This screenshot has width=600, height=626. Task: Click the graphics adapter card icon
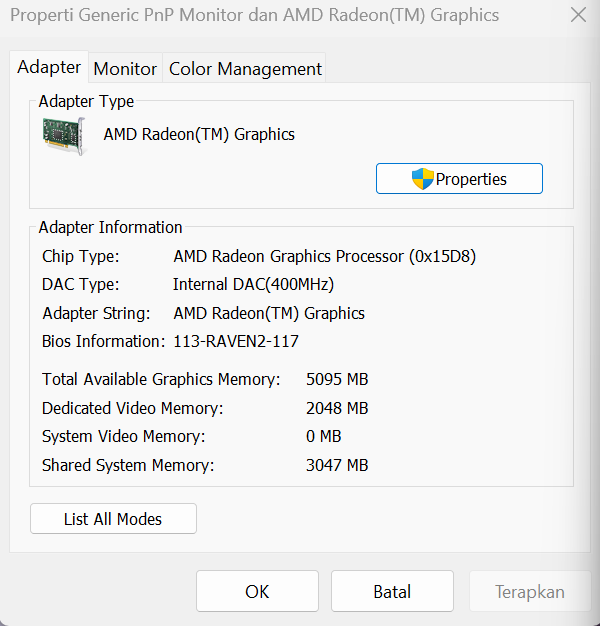coord(64,136)
